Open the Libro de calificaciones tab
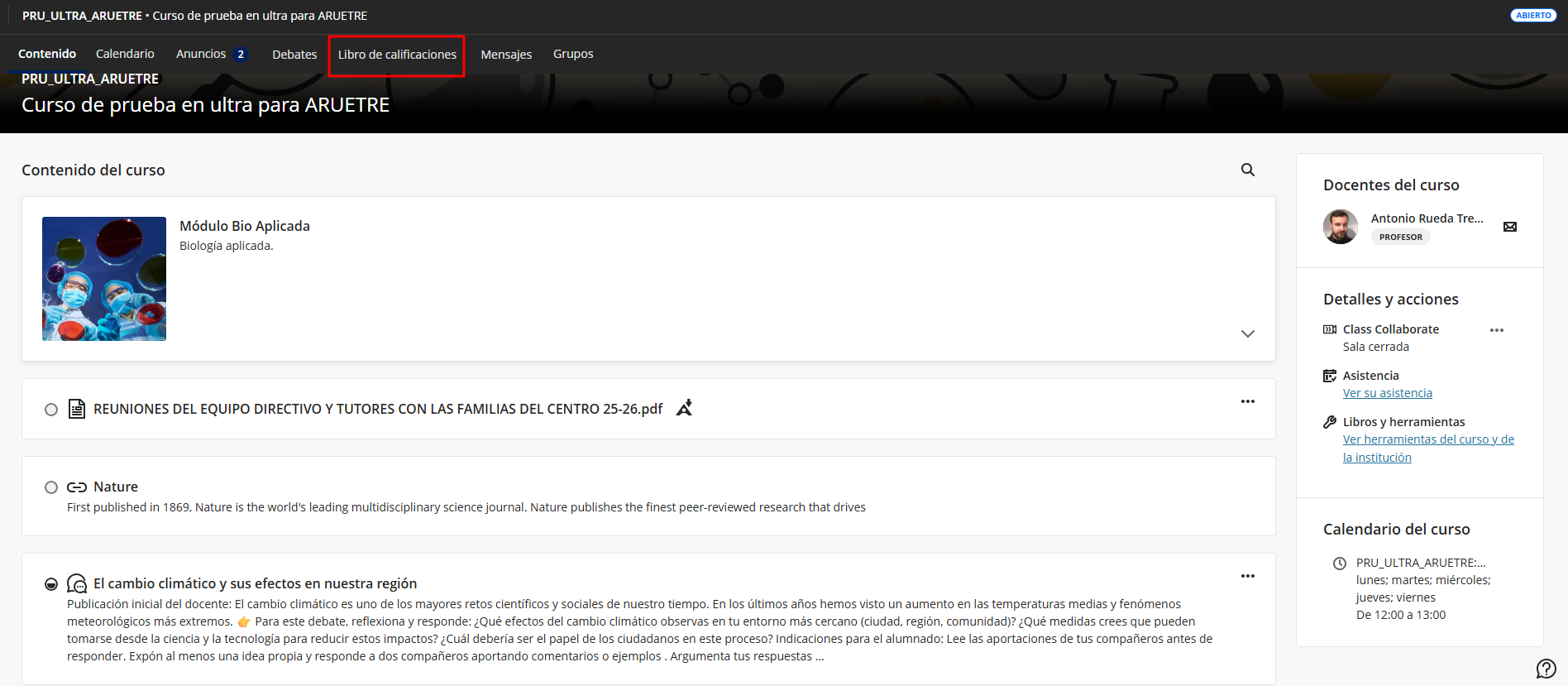The image size is (1568, 686). pyautogui.click(x=397, y=55)
